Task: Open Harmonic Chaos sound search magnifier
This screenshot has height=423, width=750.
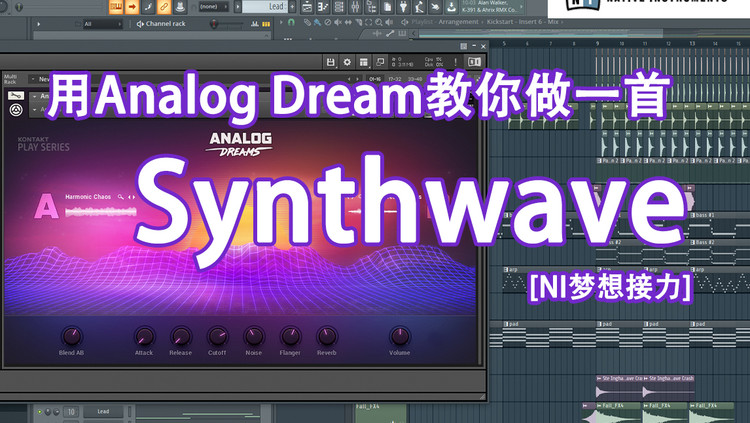Action: [121, 197]
